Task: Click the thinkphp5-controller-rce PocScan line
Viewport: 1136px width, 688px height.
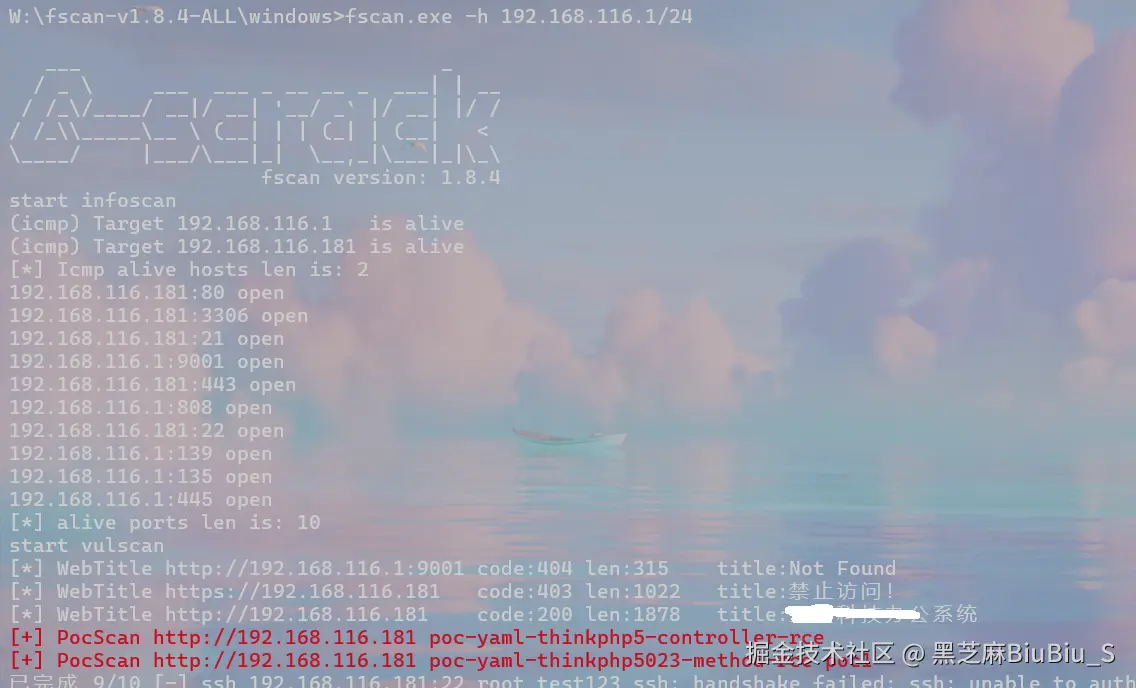Action: tap(417, 638)
